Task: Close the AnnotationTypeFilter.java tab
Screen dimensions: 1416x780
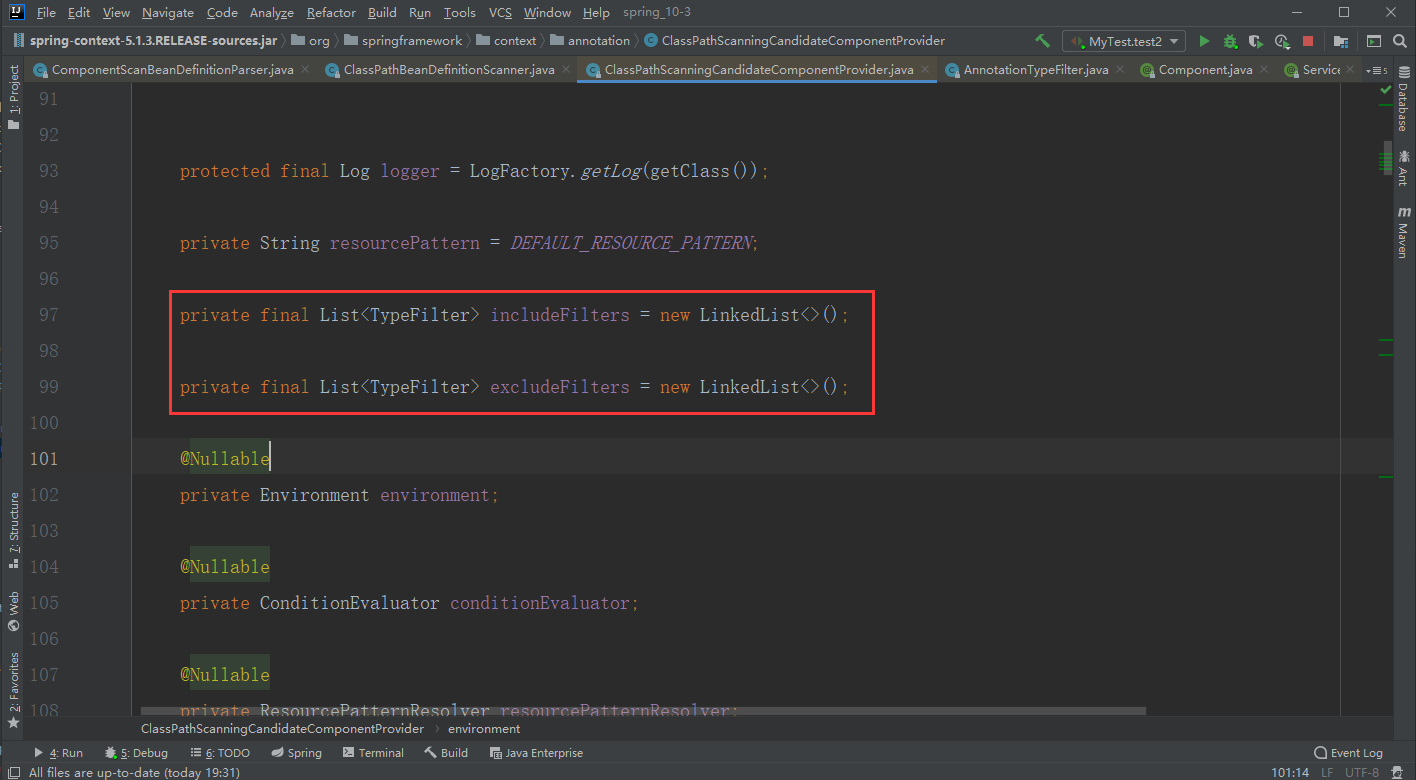Action: click(x=1118, y=70)
